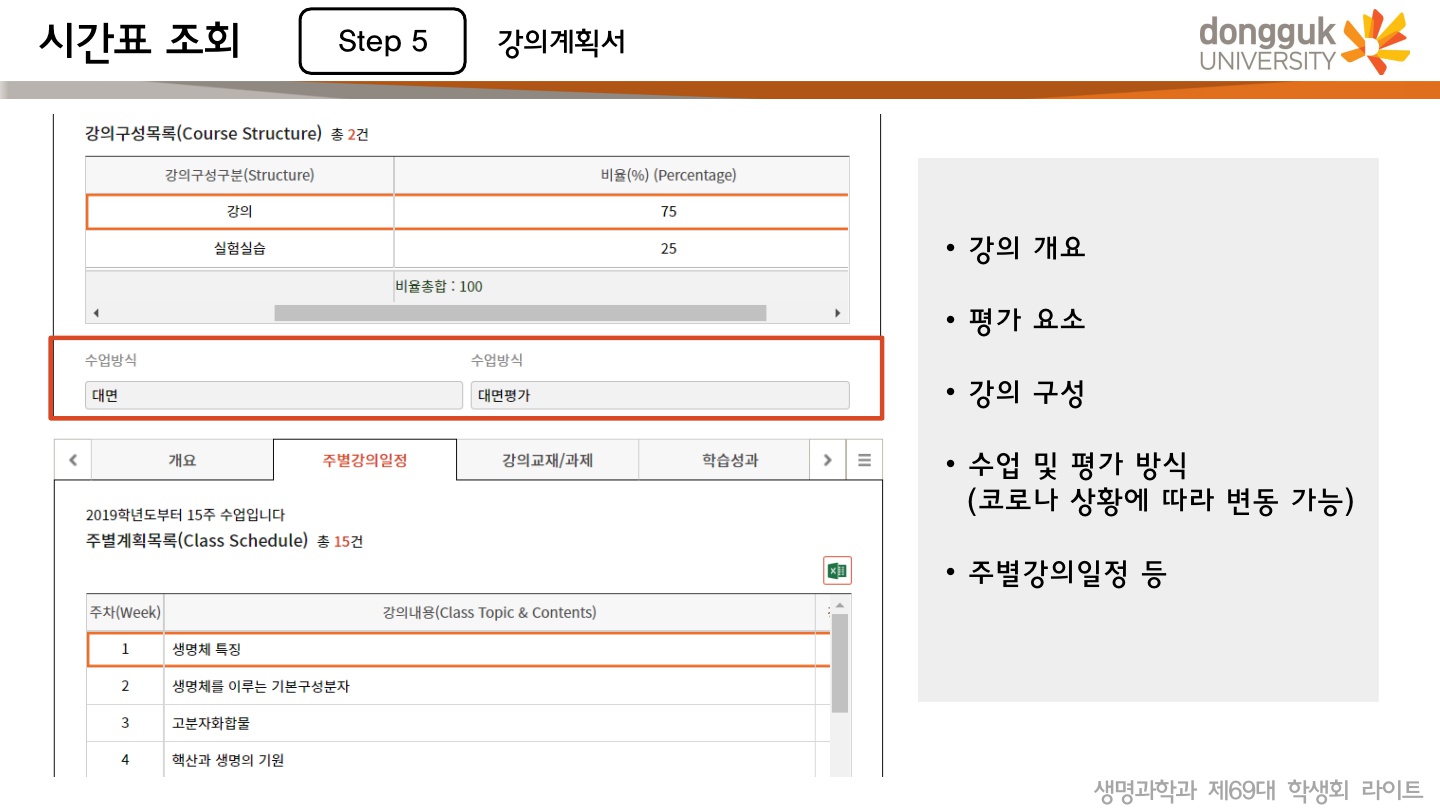Click up arrow of class schedule scrollbar
1440x810 pixels.
click(840, 604)
